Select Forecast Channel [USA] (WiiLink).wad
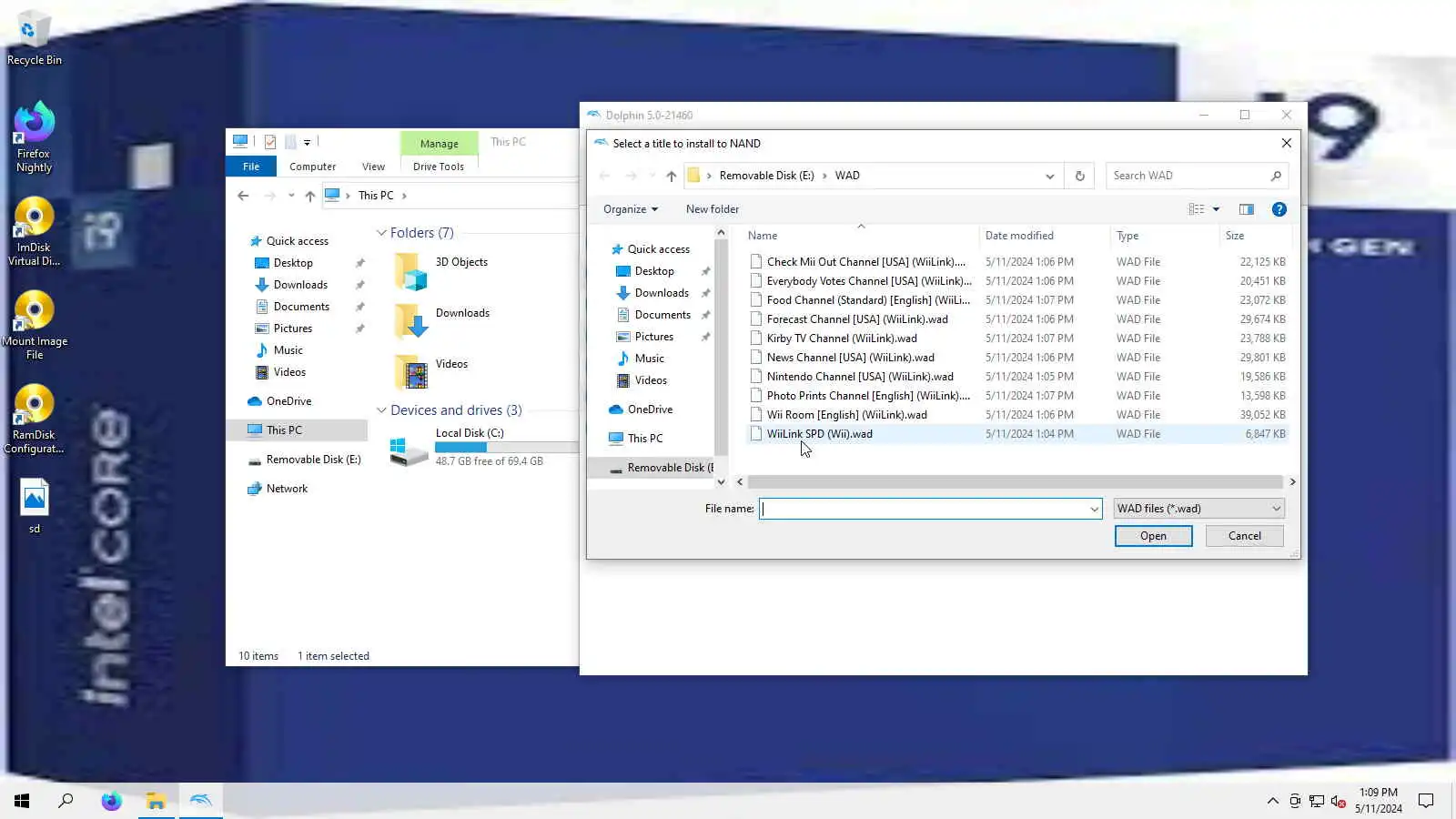The height and width of the screenshot is (819, 1456). (1017, 319)
